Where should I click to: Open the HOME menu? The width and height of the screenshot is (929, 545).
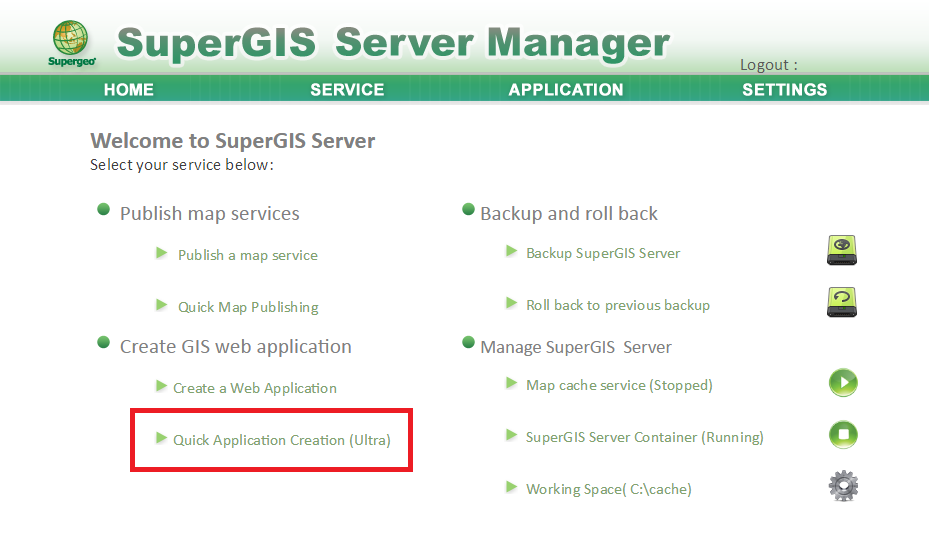pyautogui.click(x=129, y=89)
